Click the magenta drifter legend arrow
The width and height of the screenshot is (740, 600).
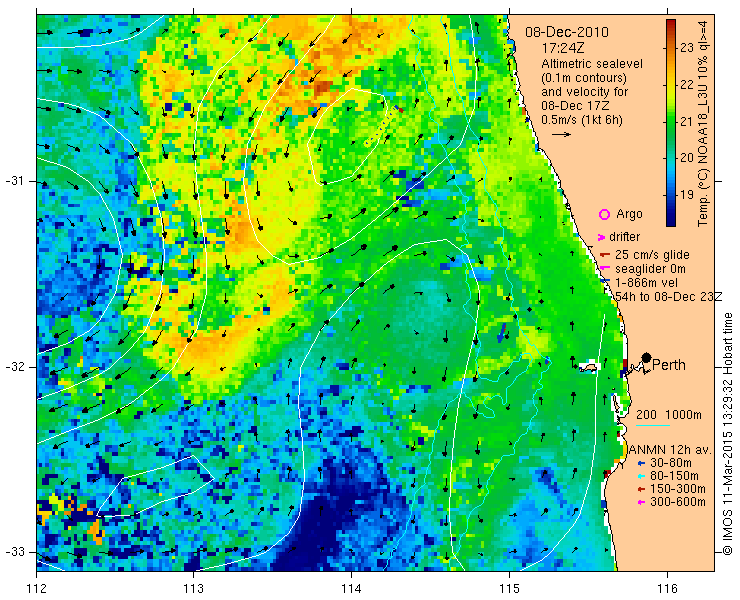tap(602, 237)
